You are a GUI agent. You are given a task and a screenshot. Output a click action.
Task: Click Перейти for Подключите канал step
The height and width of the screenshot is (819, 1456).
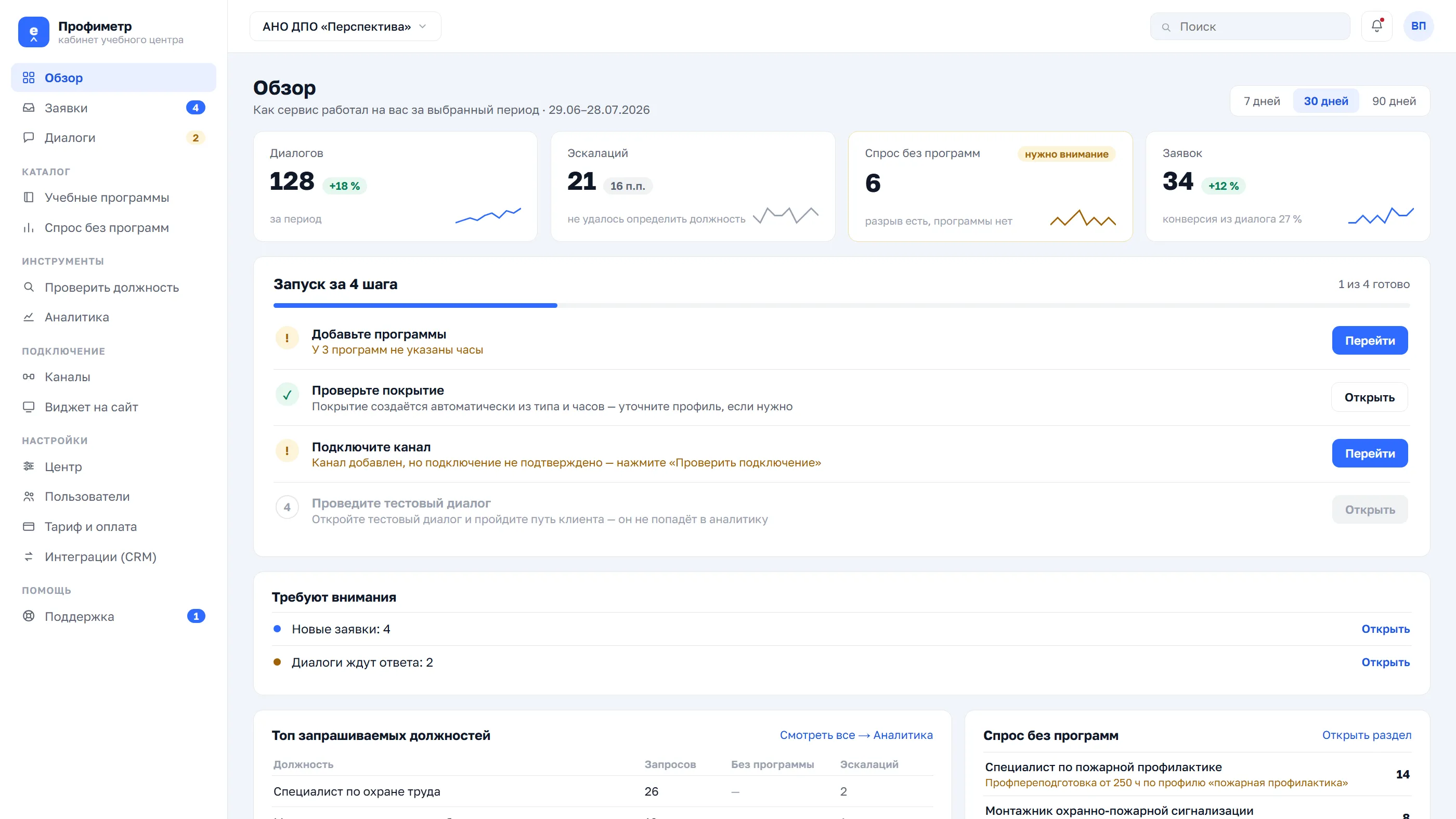(1370, 453)
